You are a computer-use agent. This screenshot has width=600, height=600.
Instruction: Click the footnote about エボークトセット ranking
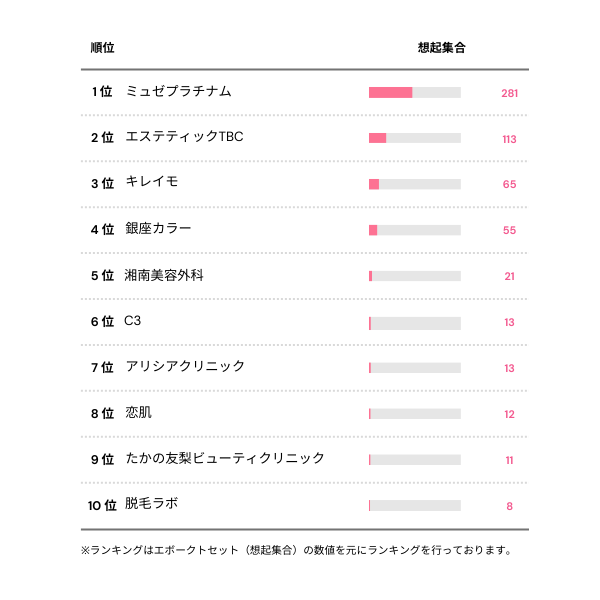(297, 550)
